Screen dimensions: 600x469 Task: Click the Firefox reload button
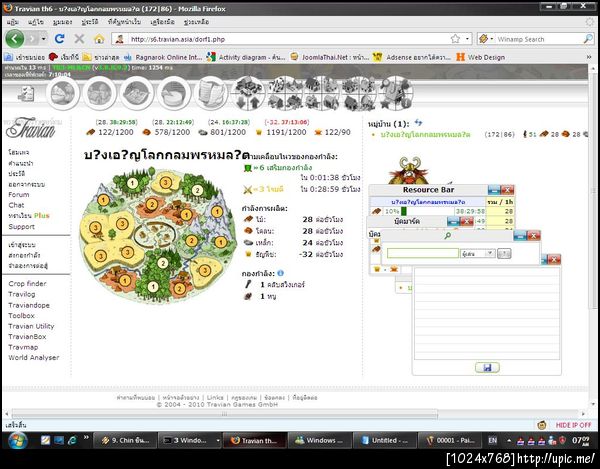click(x=59, y=39)
